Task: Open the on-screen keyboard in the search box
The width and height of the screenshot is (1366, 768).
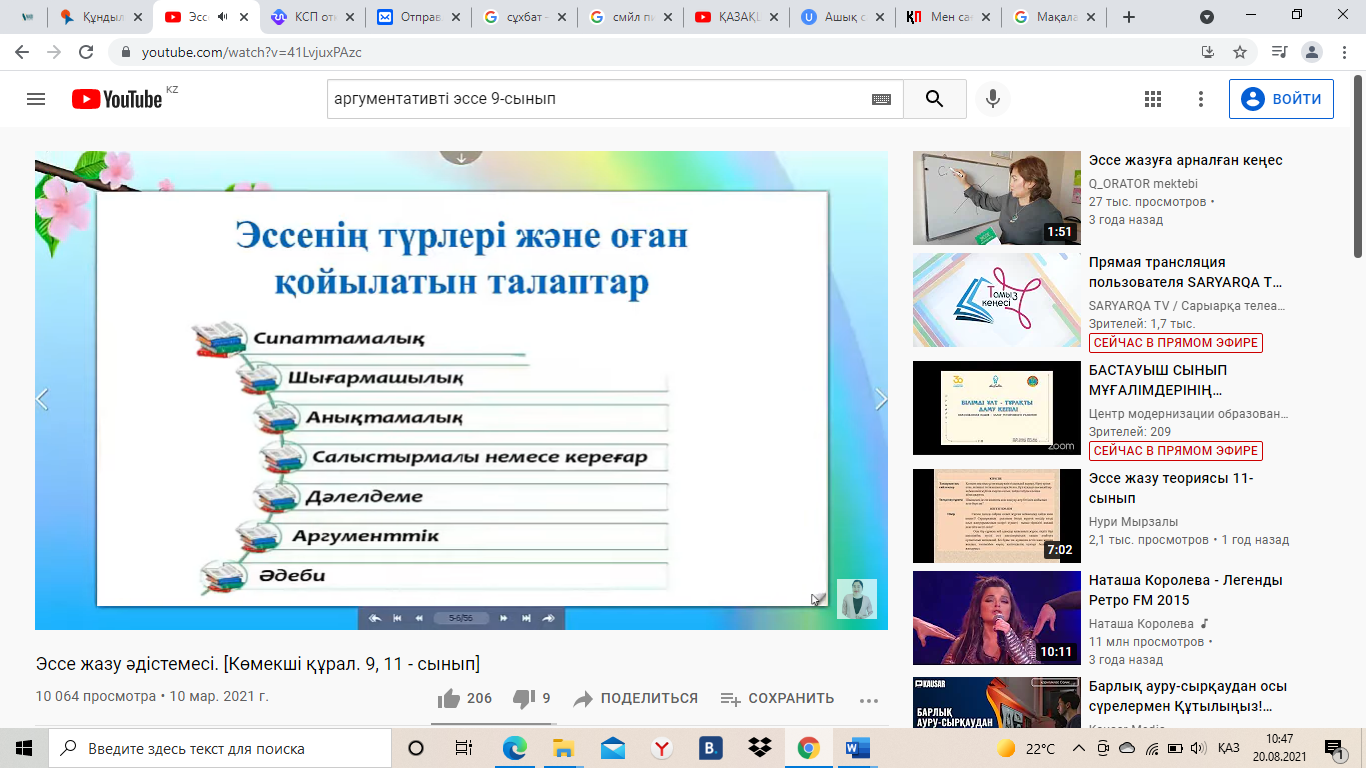Action: point(881,99)
